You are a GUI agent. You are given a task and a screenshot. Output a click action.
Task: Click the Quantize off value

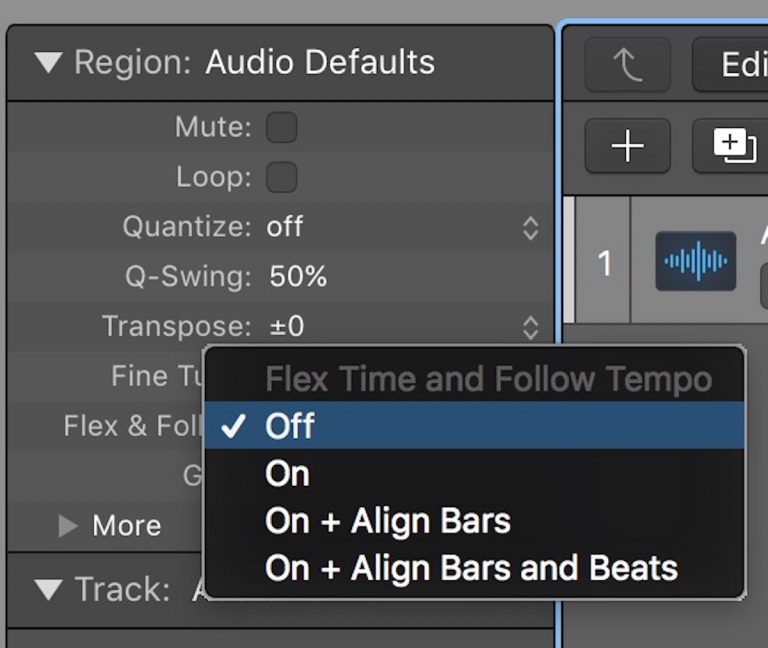coord(285,227)
